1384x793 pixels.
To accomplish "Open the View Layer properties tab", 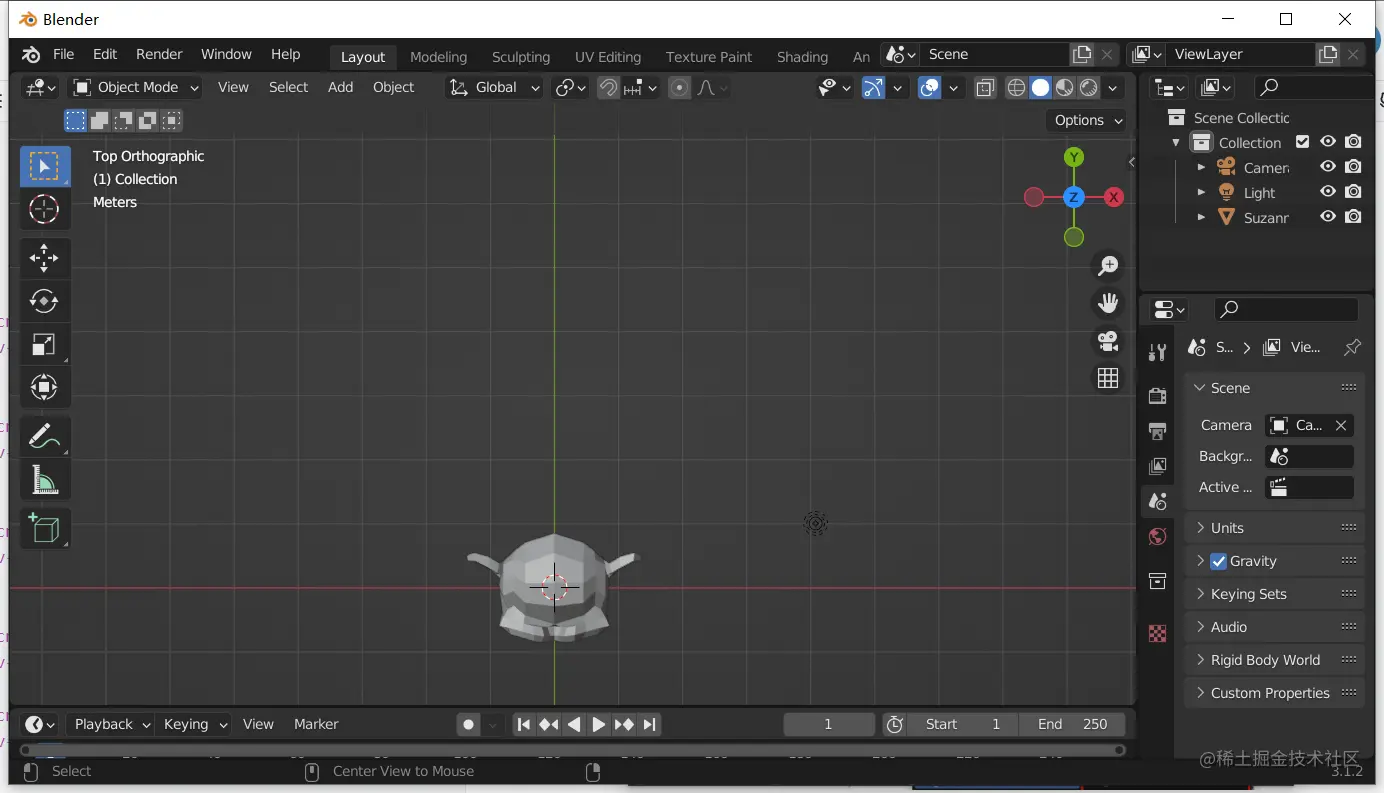I will pyautogui.click(x=1158, y=466).
